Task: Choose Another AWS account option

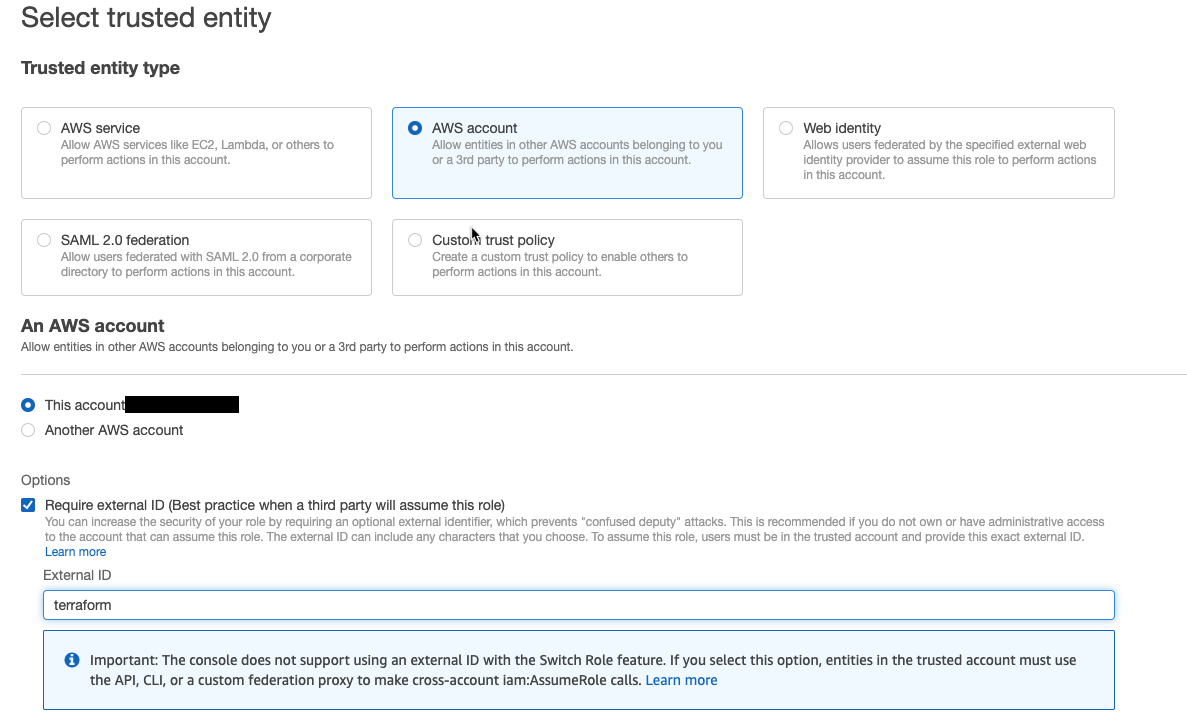Action: 28,430
